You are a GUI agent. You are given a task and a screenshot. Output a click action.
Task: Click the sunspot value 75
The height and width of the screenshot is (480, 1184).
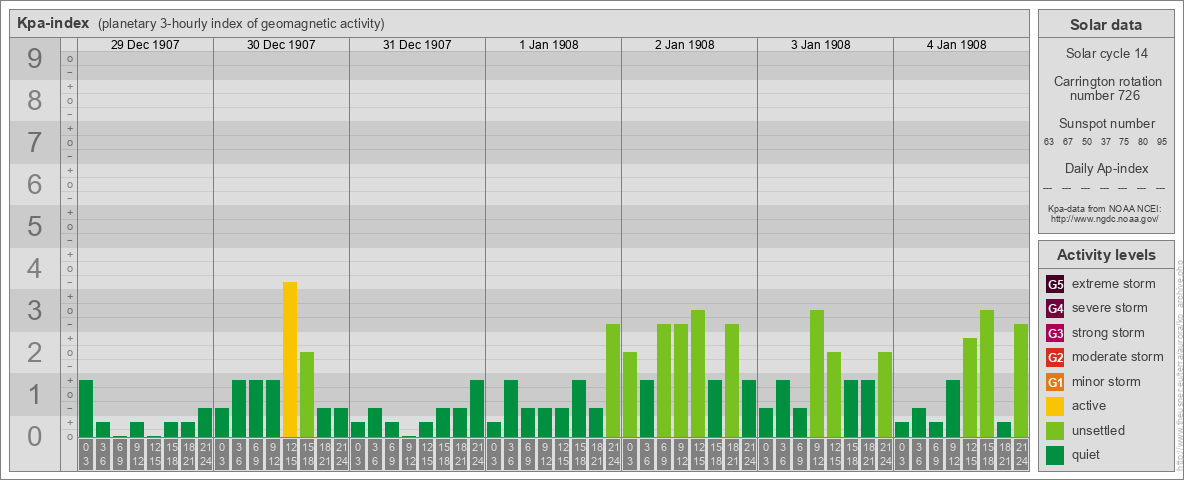pyautogui.click(x=1124, y=142)
